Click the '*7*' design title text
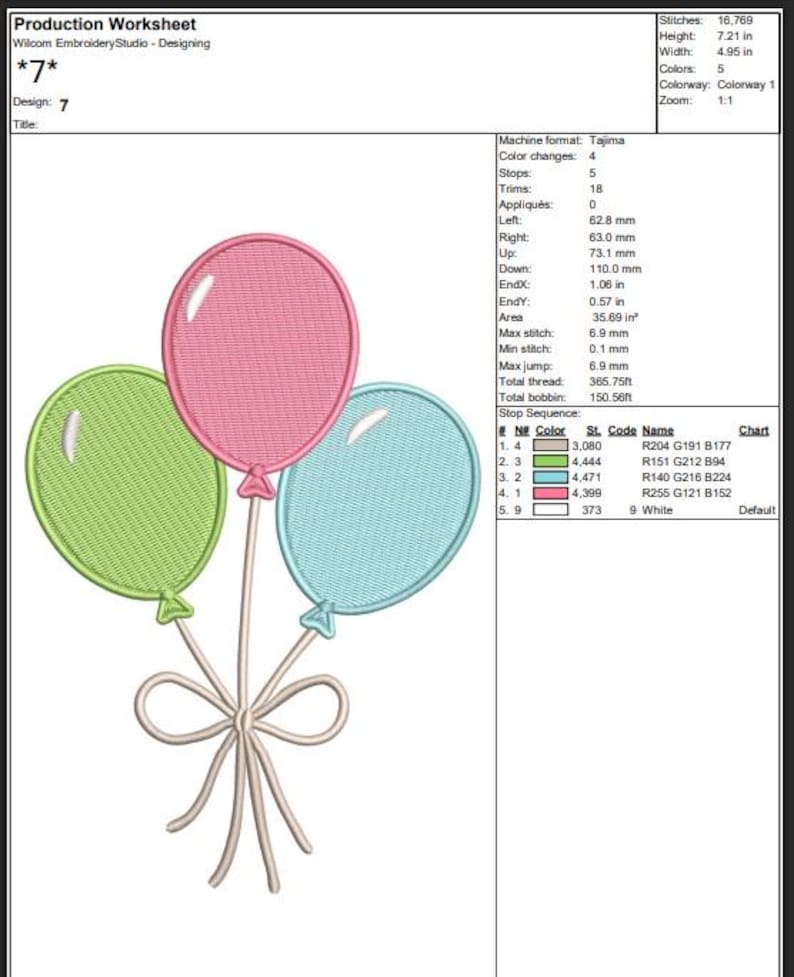This screenshot has width=794, height=977. point(37,71)
